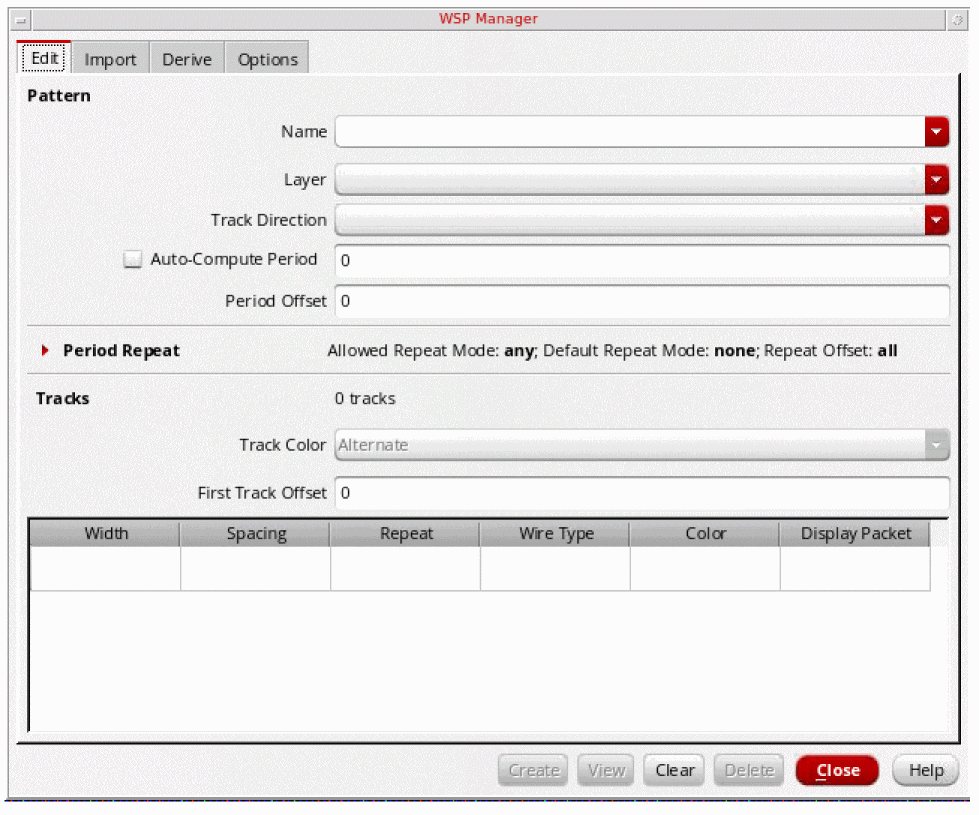Open the Track Direction dropdown
Screen dimensions: 979x815
[x=642, y=220]
